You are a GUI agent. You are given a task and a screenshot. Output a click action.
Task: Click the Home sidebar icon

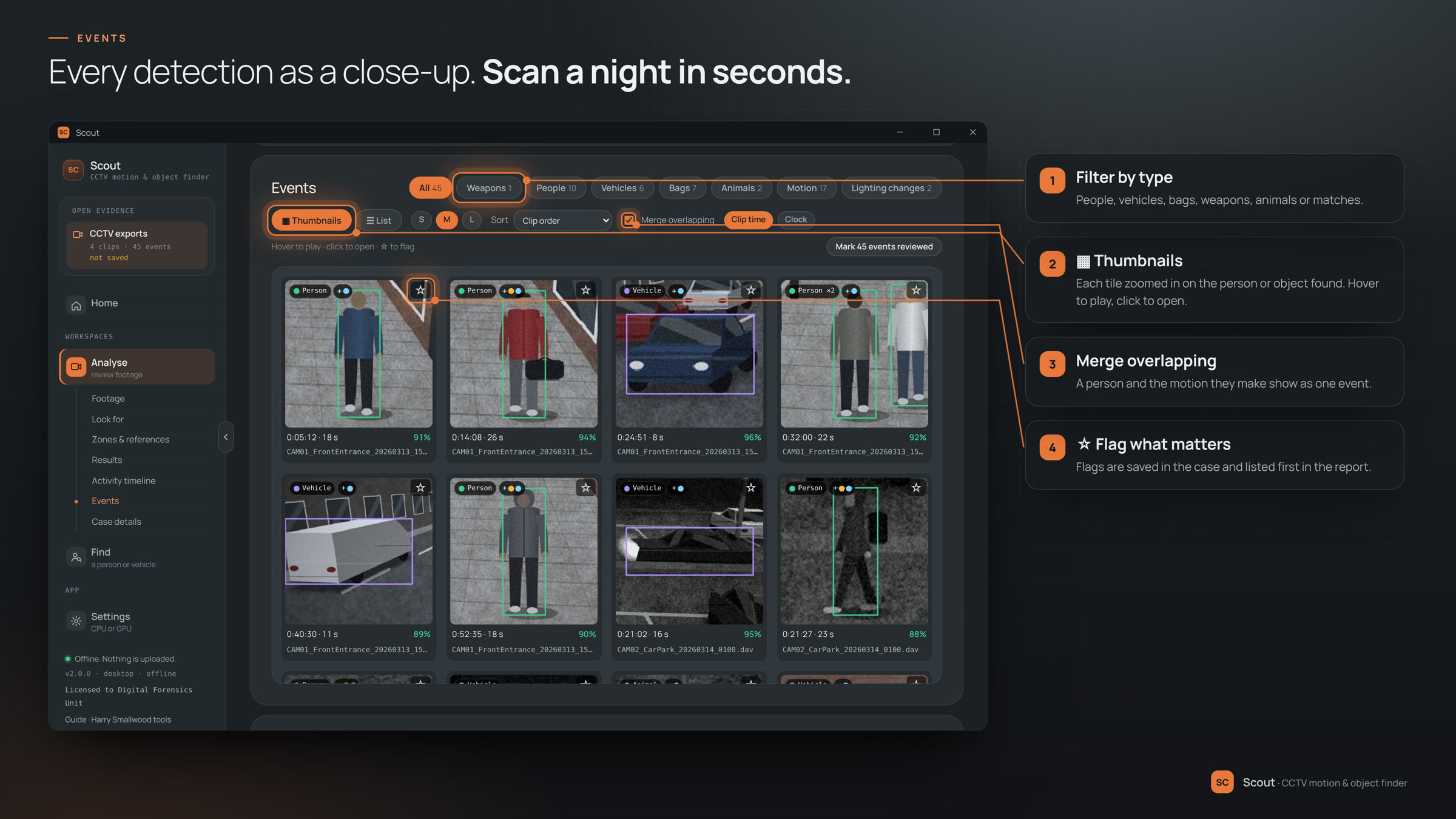(x=76, y=305)
